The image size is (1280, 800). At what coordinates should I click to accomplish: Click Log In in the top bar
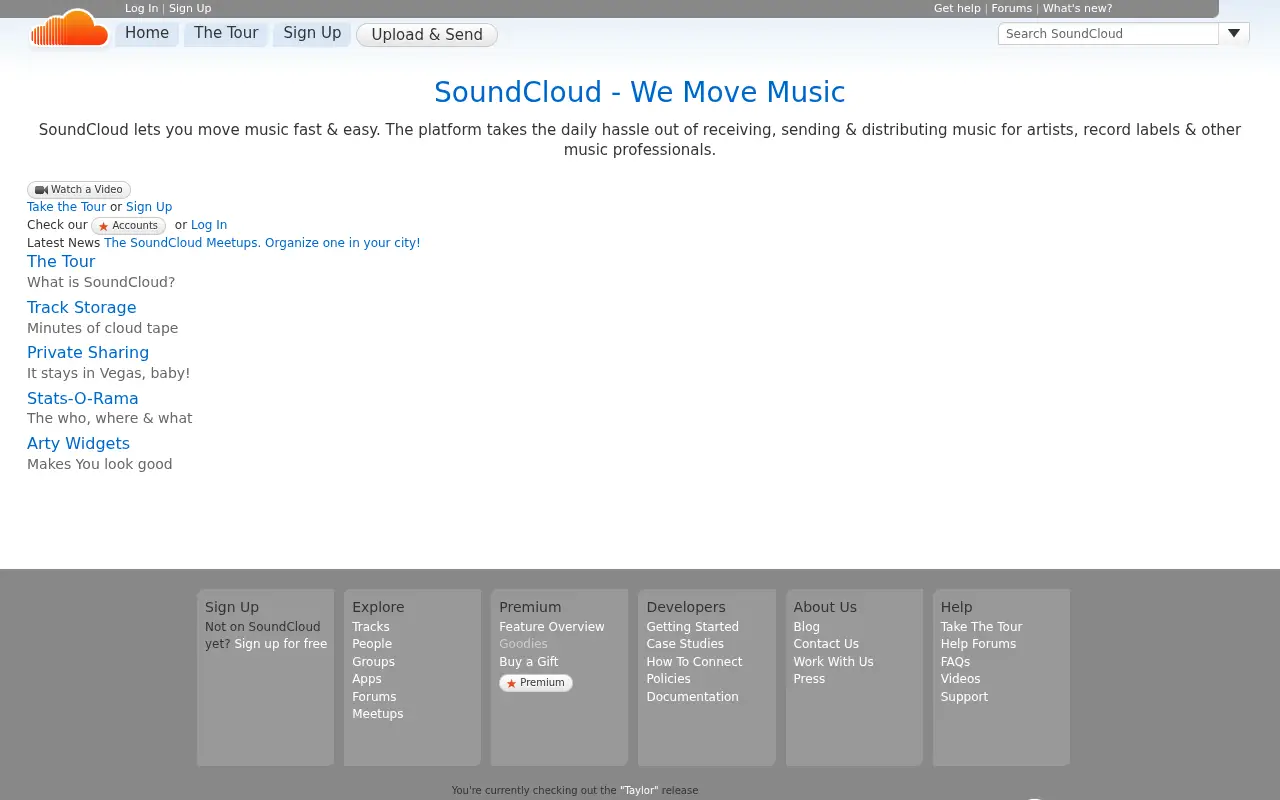141,8
